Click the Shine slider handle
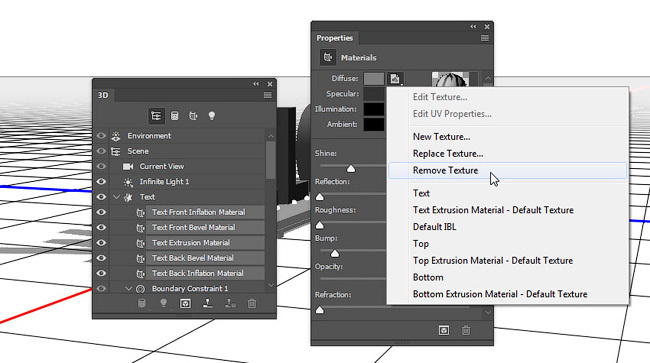 tap(351, 168)
